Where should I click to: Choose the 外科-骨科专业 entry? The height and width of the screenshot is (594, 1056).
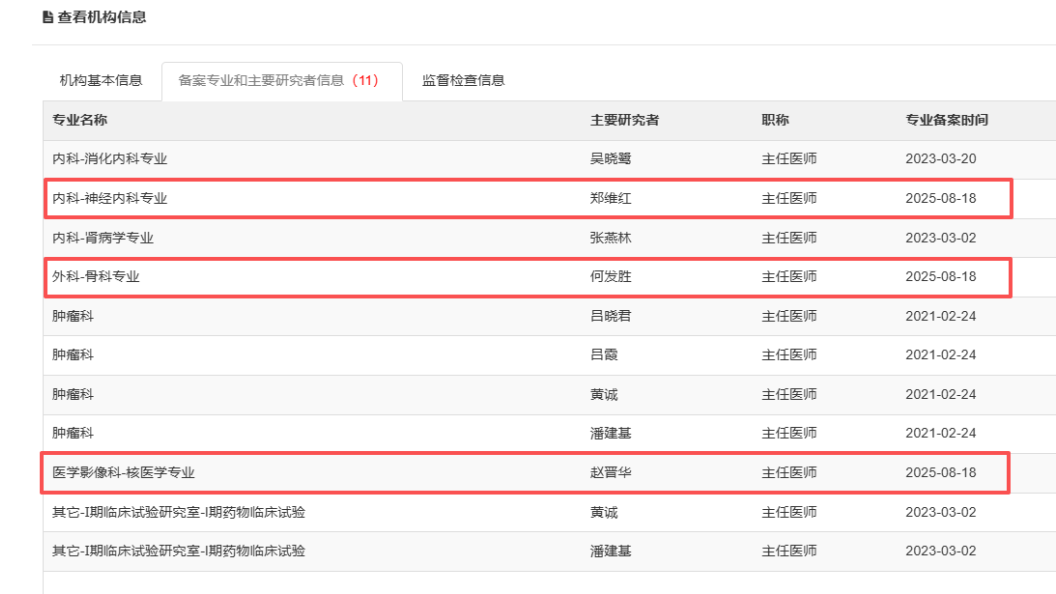[x=96, y=277]
